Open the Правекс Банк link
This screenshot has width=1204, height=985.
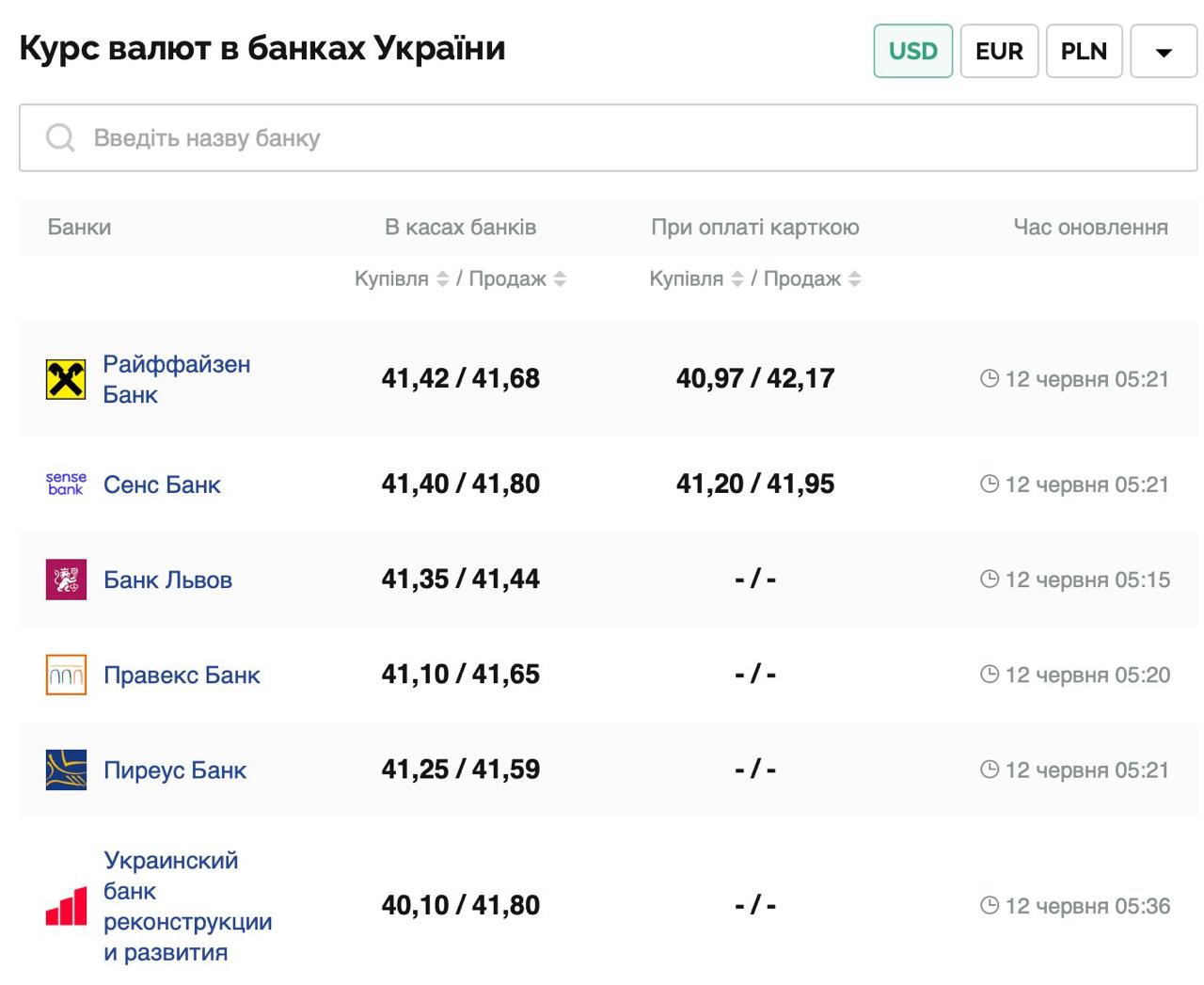(182, 675)
